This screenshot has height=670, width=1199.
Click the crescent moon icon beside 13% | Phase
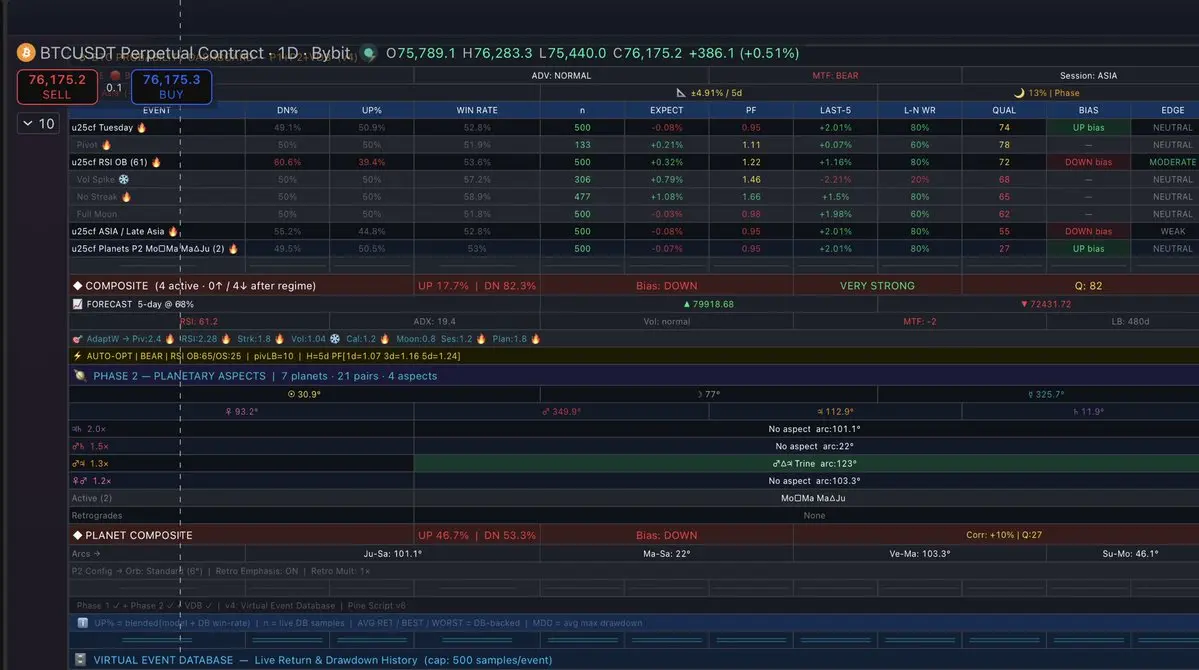click(1019, 93)
